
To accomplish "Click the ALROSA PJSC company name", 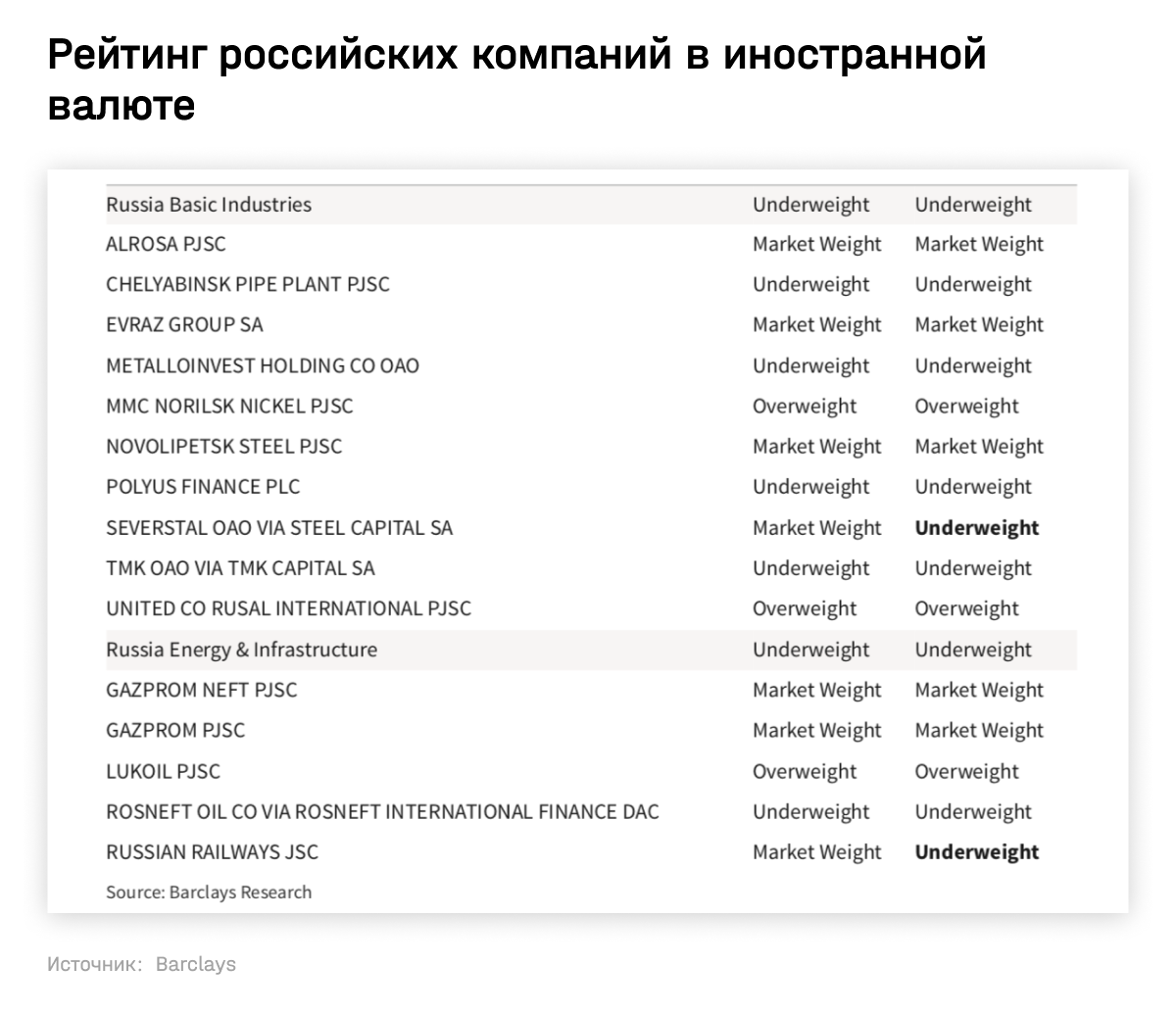I will pos(166,244).
